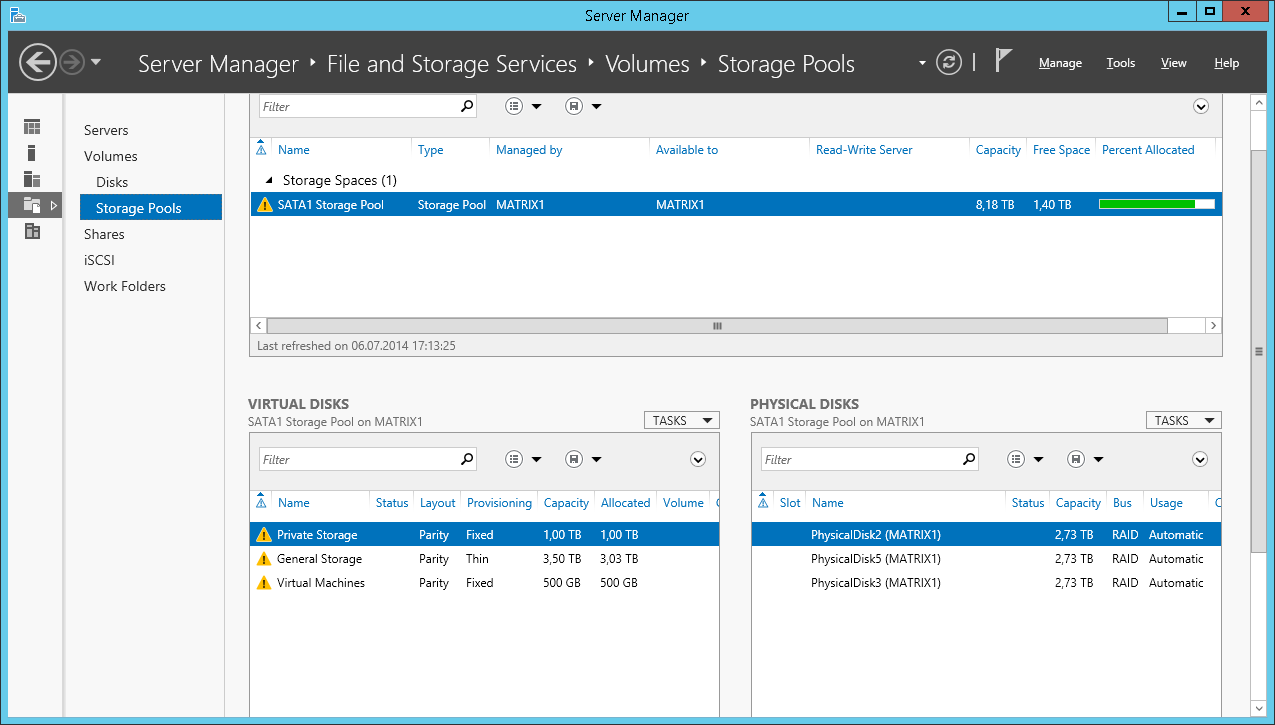Click the warning icon beside General Storage
This screenshot has height=725, width=1275.
point(264,559)
